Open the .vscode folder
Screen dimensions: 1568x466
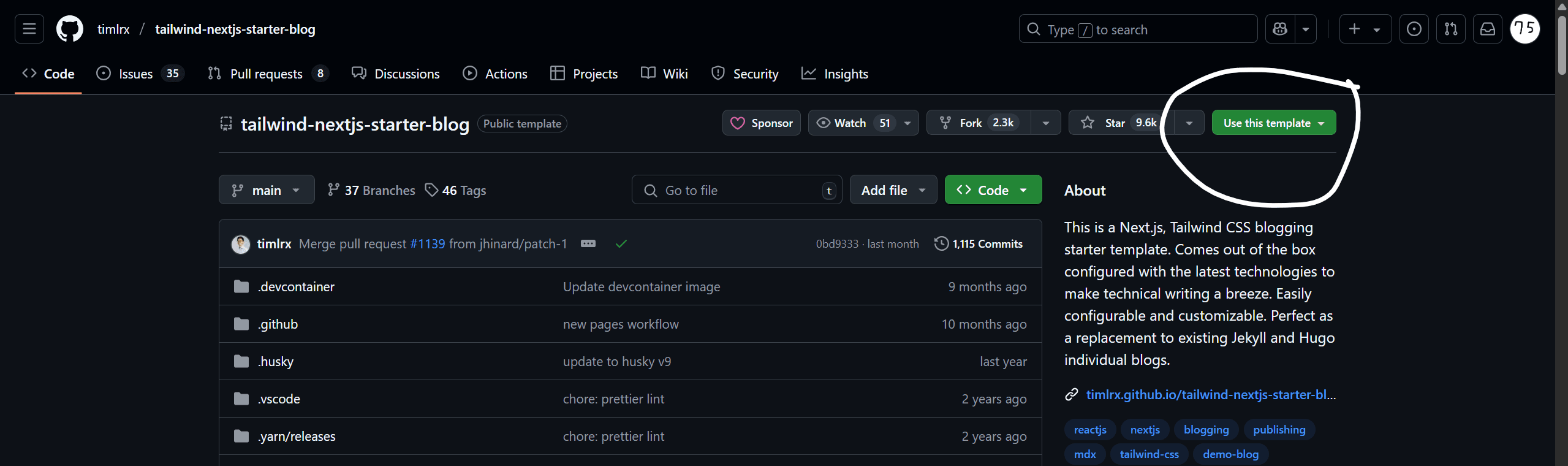(x=279, y=399)
